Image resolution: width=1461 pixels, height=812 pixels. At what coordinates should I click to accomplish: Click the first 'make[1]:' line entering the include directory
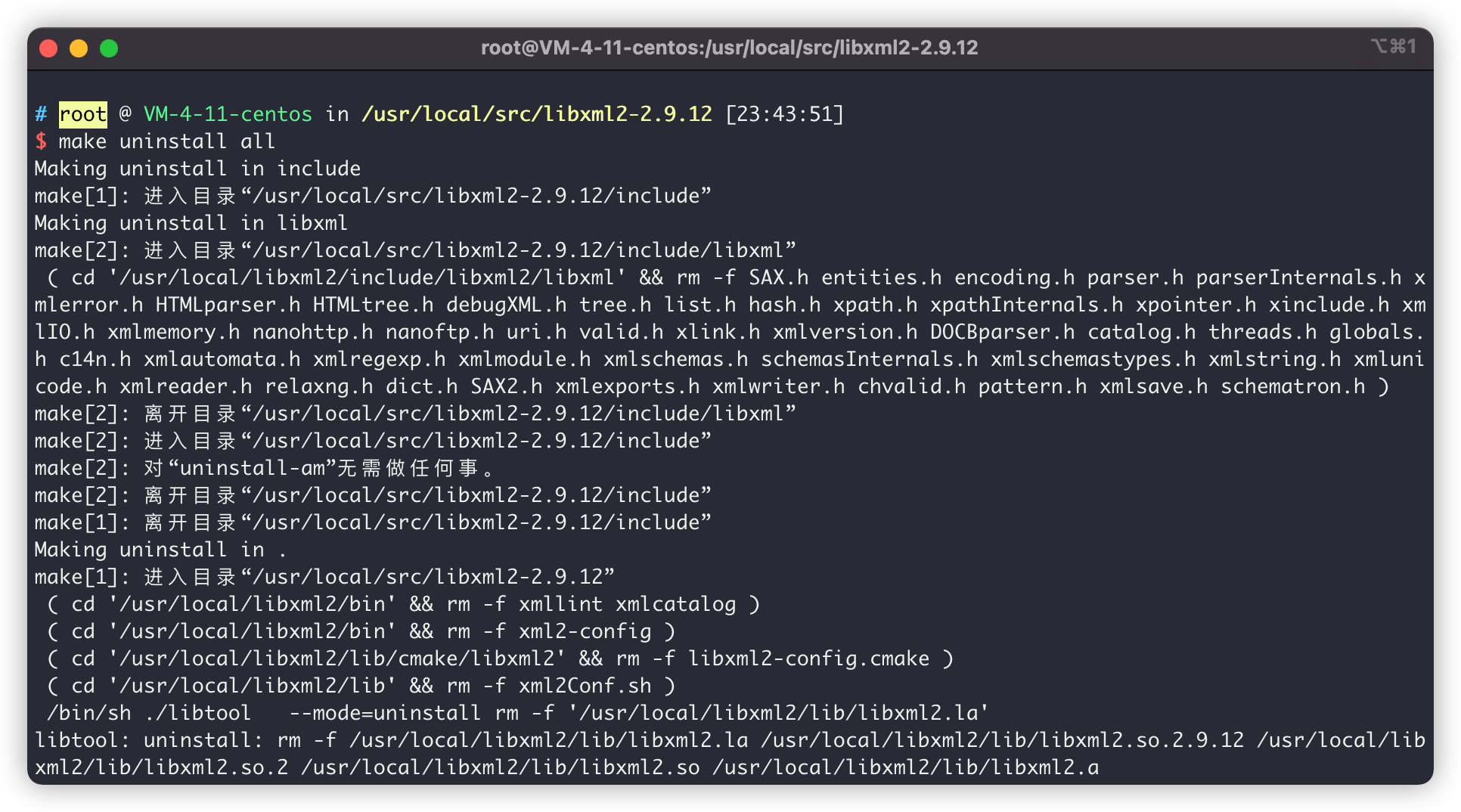click(x=373, y=196)
